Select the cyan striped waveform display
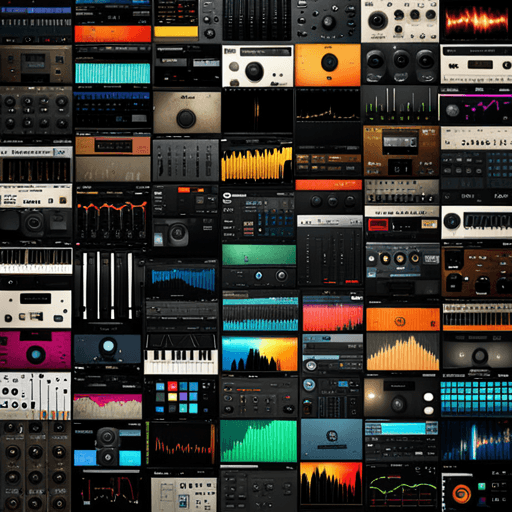This screenshot has width=512, height=512. coord(112,73)
